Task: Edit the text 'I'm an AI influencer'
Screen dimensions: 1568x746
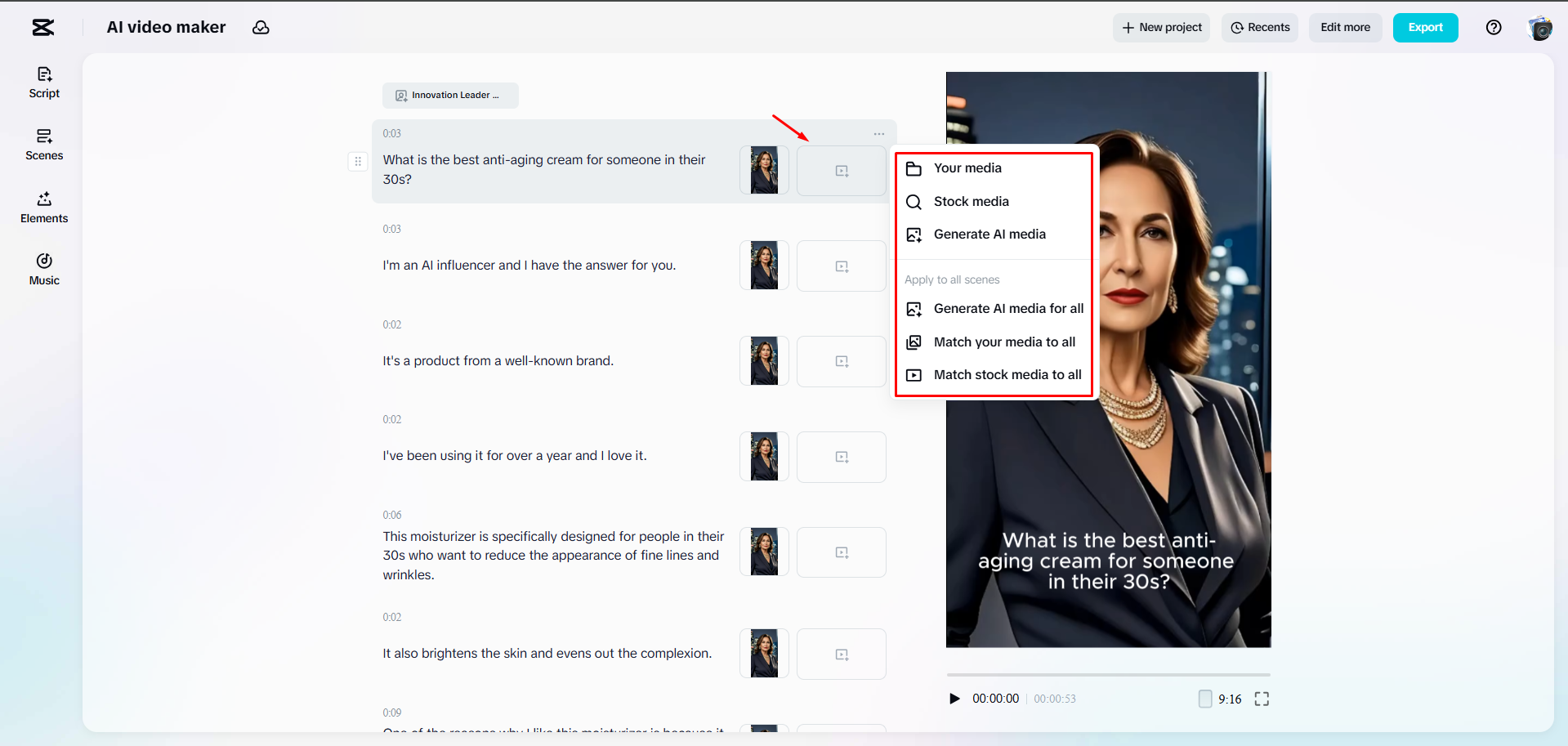Action: 529,266
